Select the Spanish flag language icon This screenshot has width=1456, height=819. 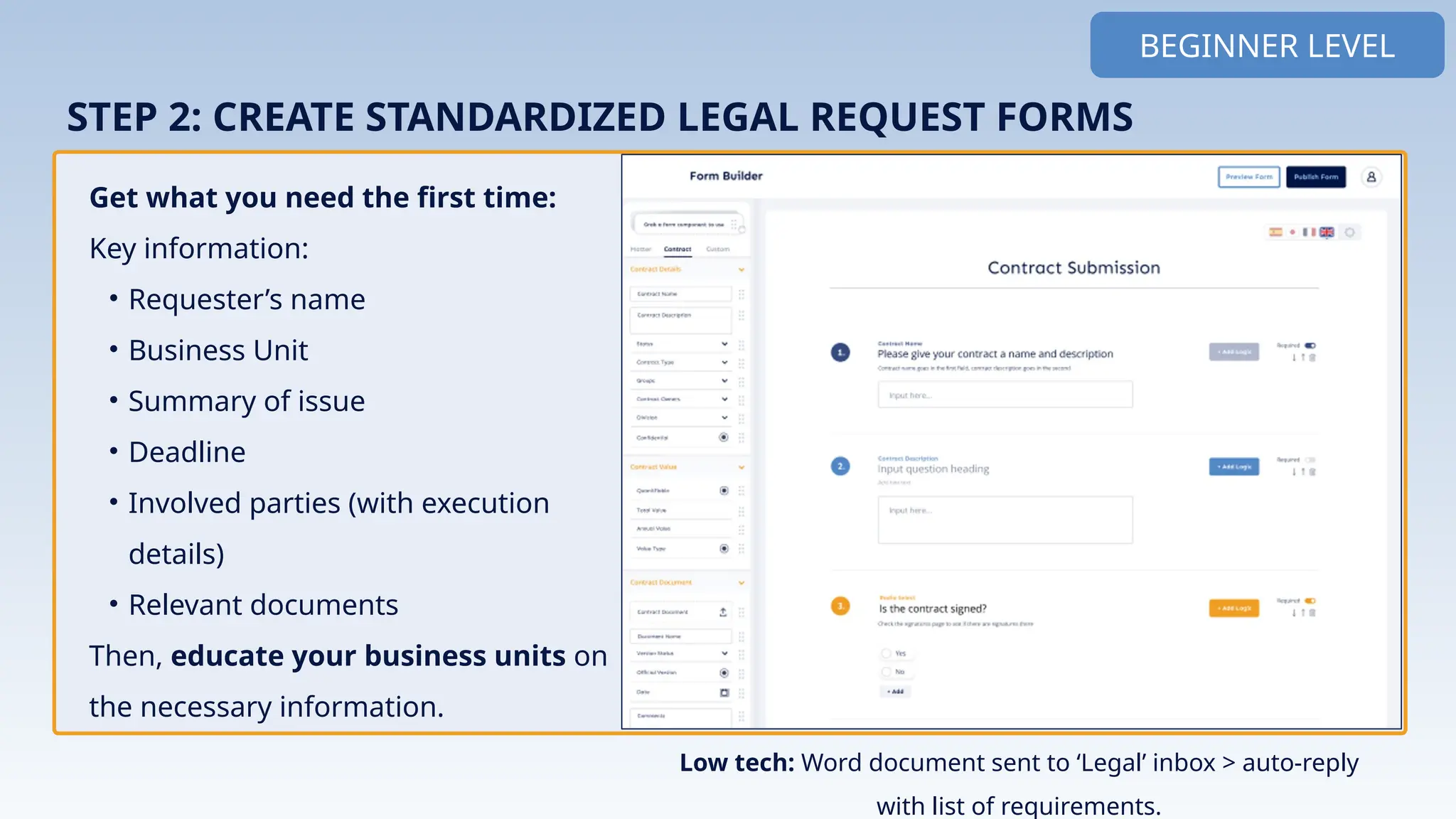(x=1276, y=232)
